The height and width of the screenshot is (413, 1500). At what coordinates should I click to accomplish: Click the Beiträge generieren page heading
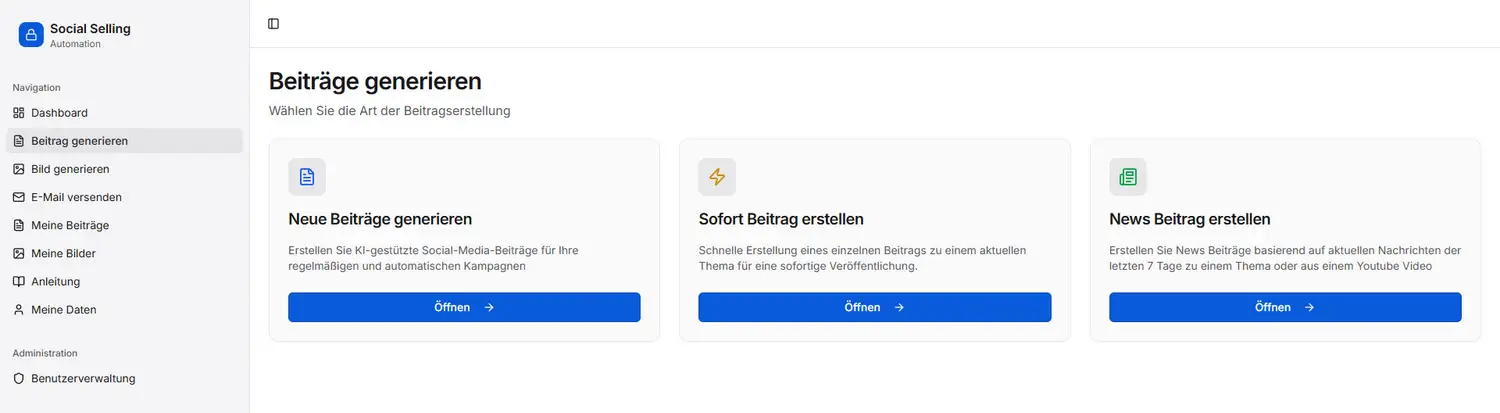375,81
